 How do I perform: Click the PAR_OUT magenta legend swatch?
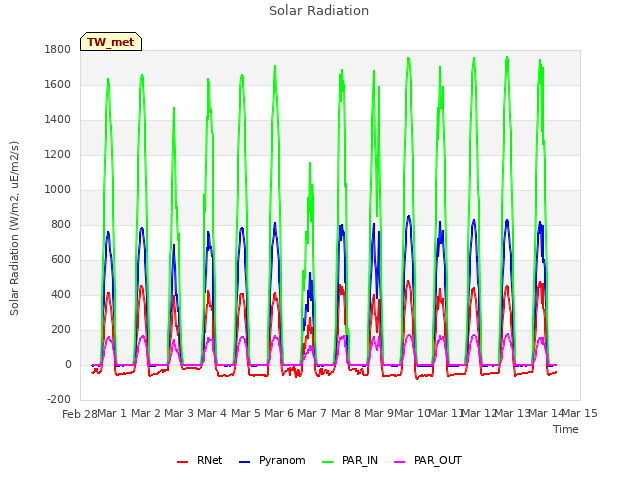400,462
